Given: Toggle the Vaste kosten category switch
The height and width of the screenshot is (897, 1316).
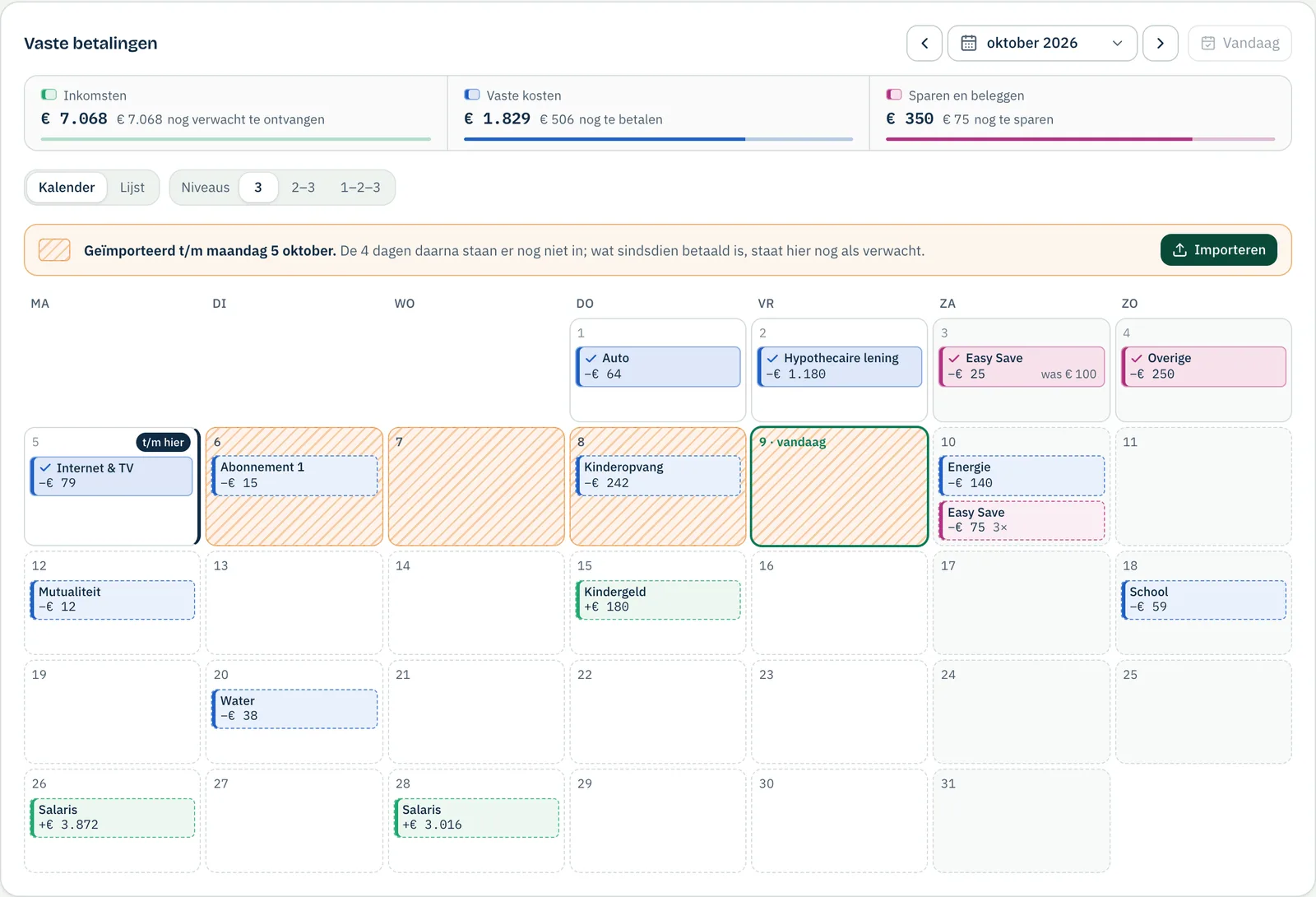Looking at the screenshot, I should click(x=472, y=95).
